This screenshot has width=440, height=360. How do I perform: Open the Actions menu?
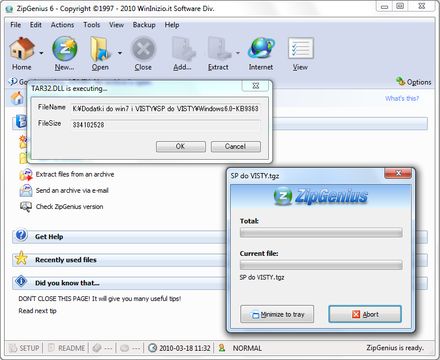[62, 25]
